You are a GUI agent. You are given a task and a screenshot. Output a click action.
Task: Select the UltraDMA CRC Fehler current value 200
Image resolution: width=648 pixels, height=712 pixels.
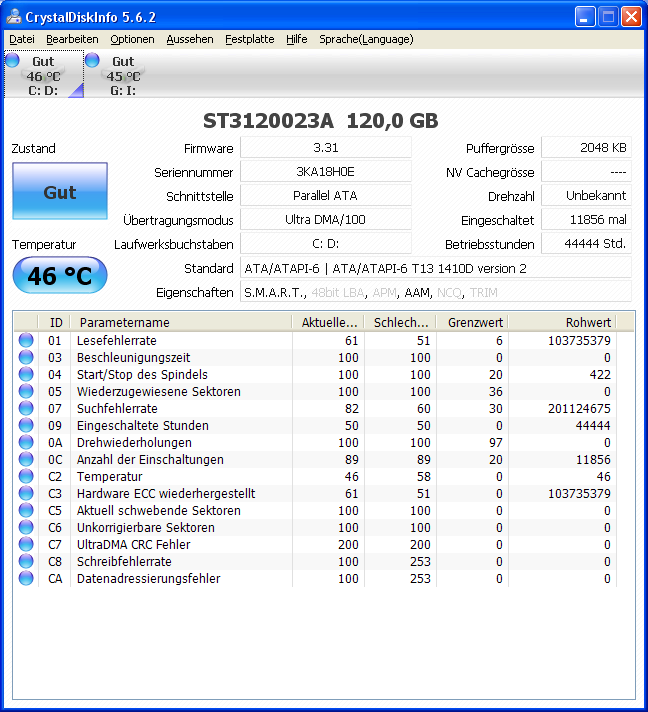pos(348,544)
